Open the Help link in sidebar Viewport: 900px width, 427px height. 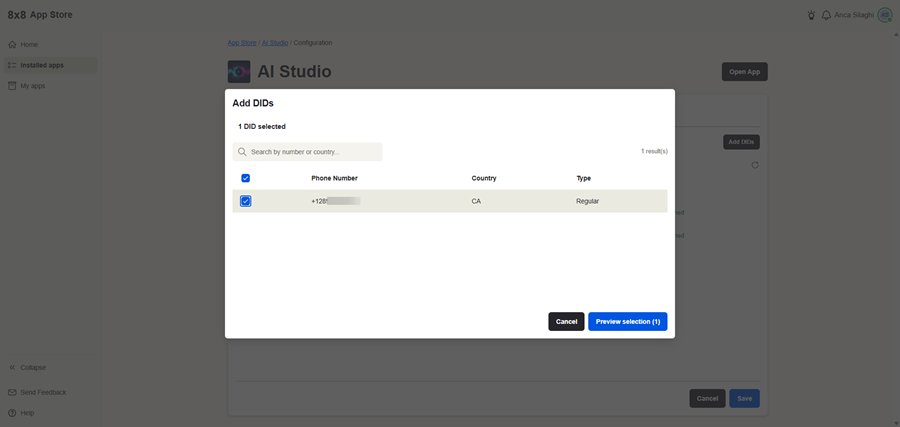click(27, 413)
